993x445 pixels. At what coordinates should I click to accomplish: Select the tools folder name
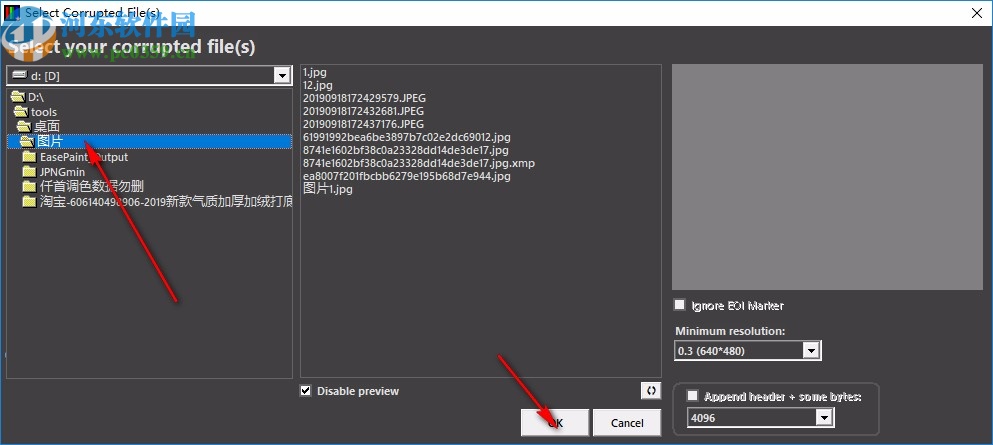[x=44, y=112]
